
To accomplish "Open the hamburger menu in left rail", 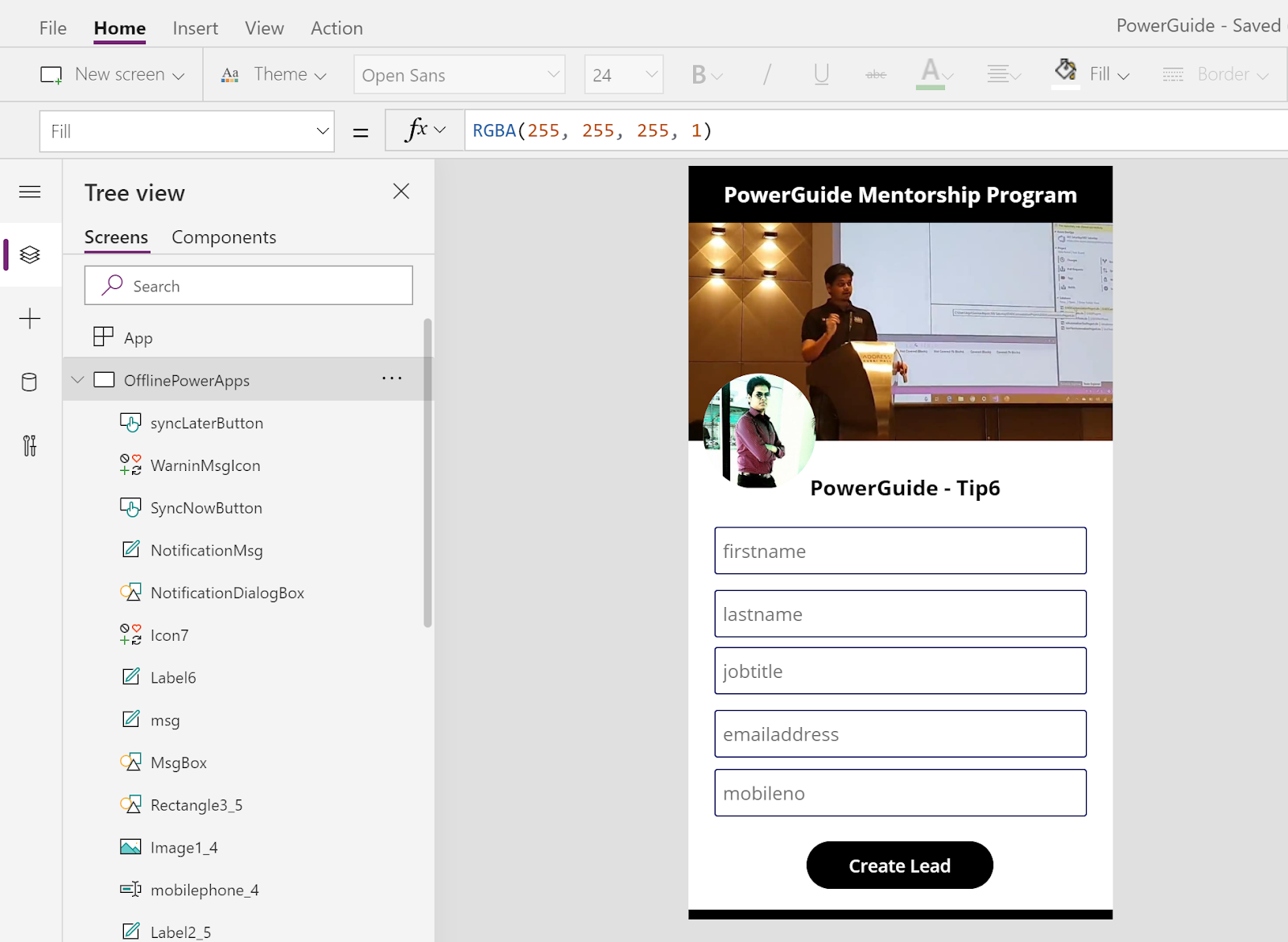I will point(30,192).
